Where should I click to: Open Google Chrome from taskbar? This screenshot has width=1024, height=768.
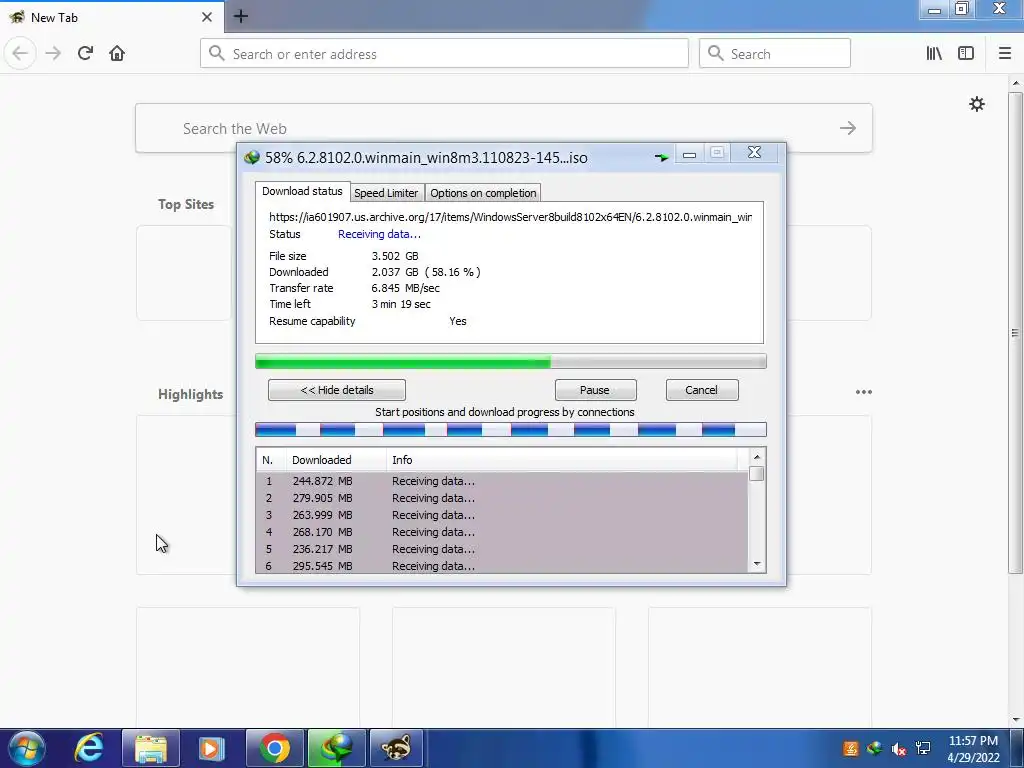coord(274,748)
